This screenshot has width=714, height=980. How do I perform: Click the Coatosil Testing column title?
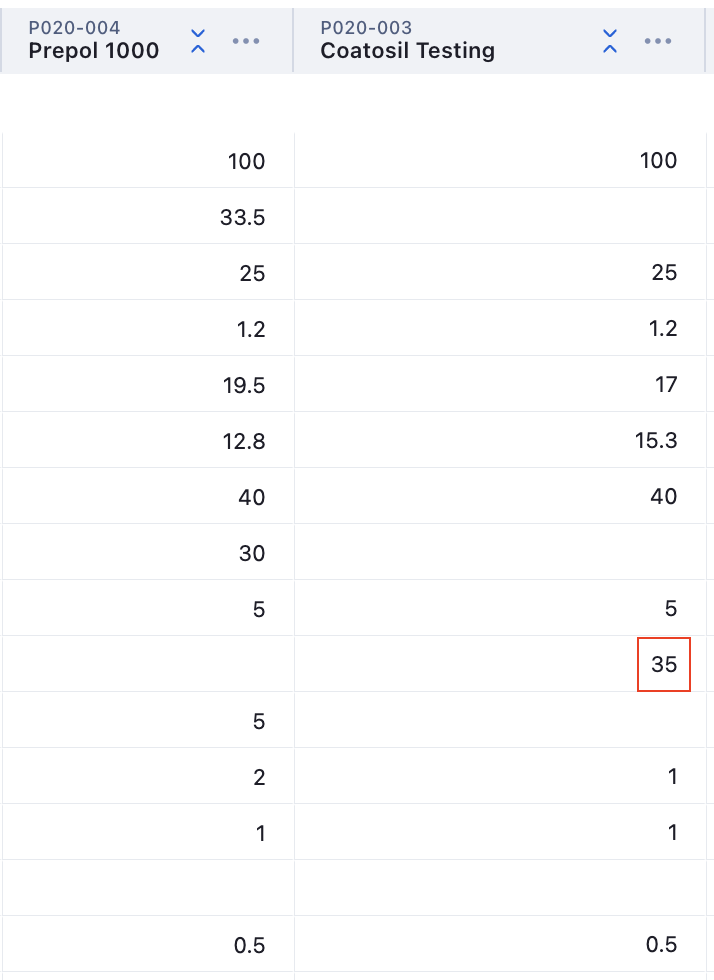[407, 51]
